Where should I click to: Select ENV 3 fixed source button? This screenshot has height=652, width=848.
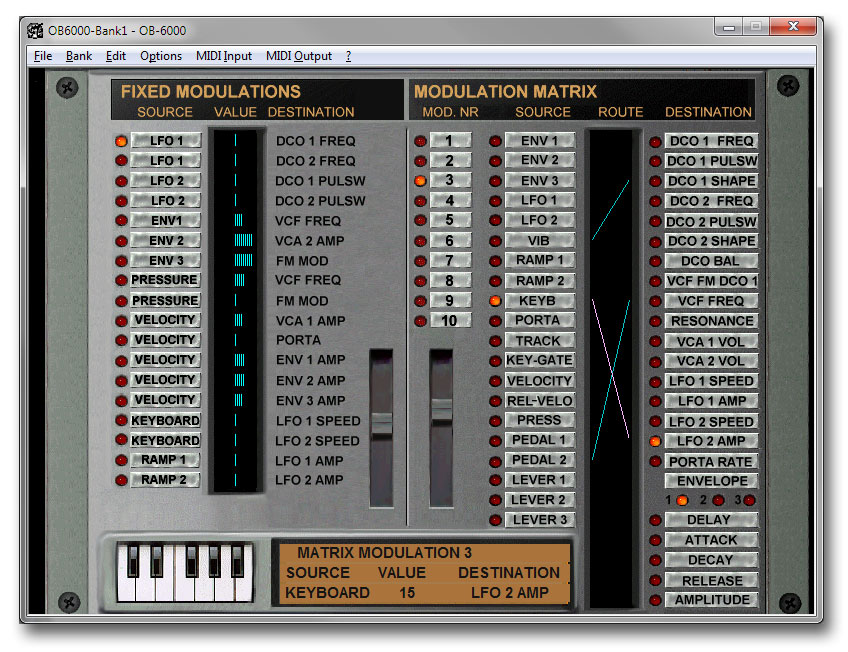pyautogui.click(x=165, y=261)
